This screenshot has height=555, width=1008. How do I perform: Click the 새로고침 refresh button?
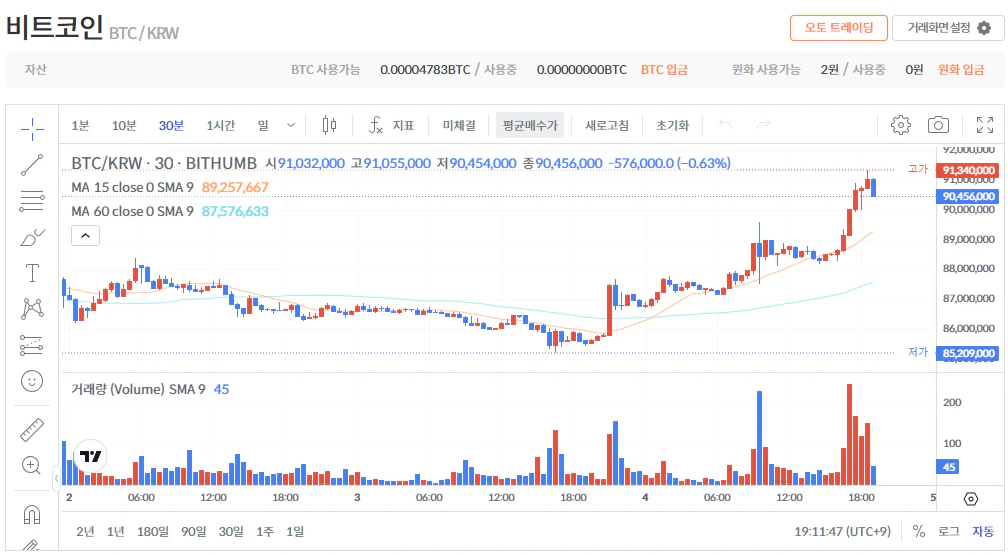607,125
